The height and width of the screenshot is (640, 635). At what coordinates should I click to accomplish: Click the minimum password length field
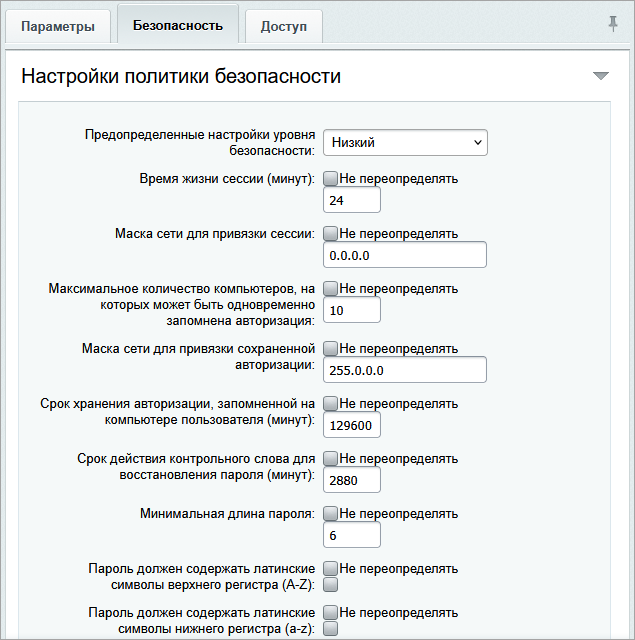coord(352,536)
